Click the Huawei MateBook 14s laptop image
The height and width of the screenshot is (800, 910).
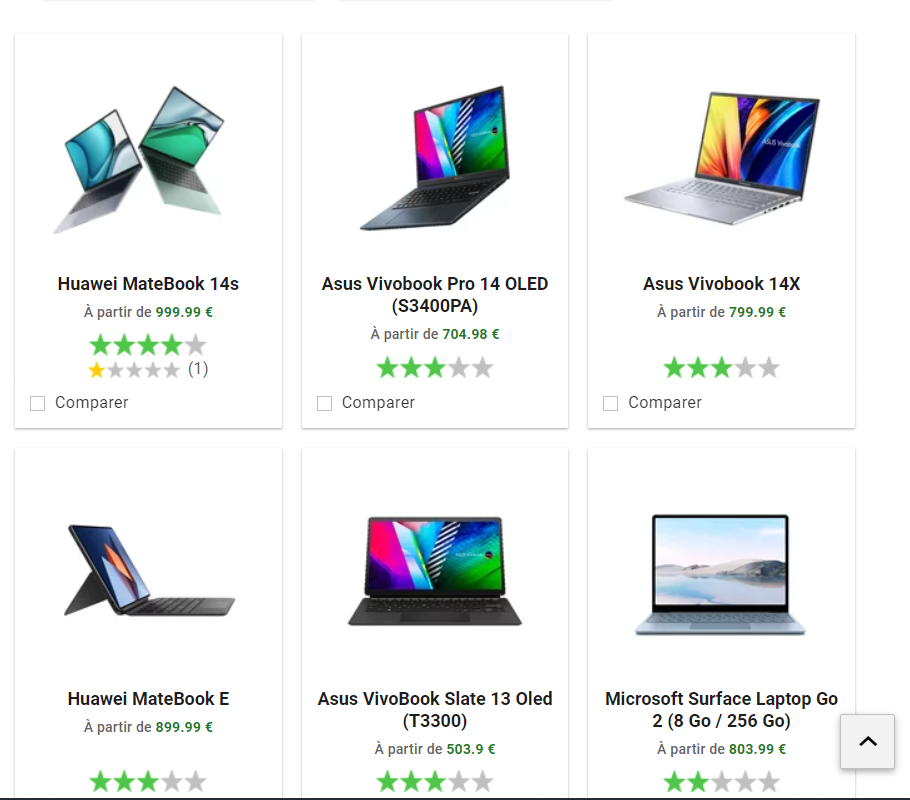point(139,160)
